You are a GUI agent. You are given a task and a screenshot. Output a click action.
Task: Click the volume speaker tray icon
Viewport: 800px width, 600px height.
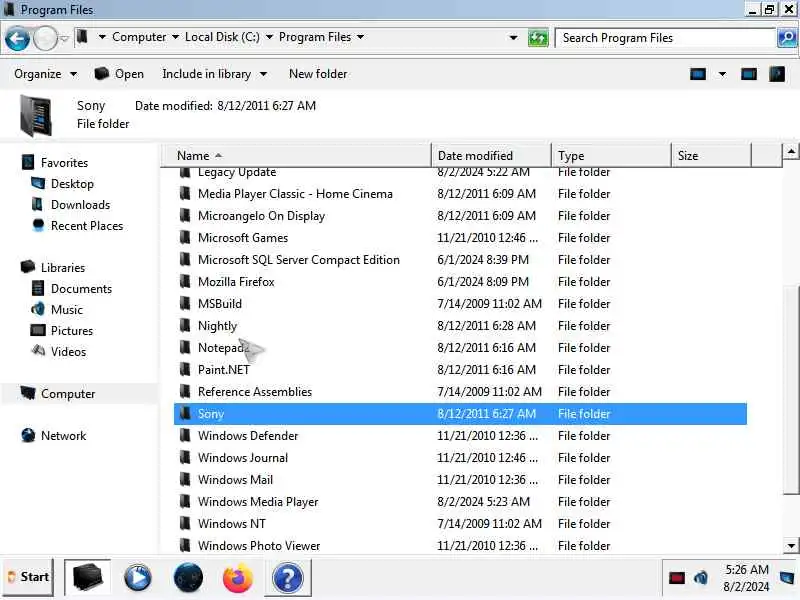pos(701,578)
